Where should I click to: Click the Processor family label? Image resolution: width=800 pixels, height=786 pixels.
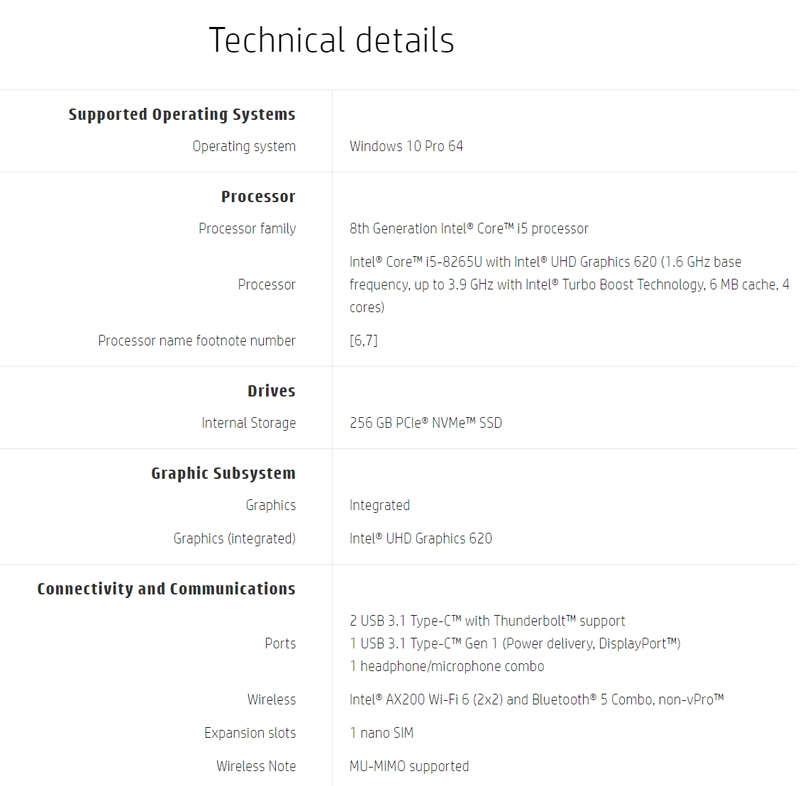click(247, 228)
